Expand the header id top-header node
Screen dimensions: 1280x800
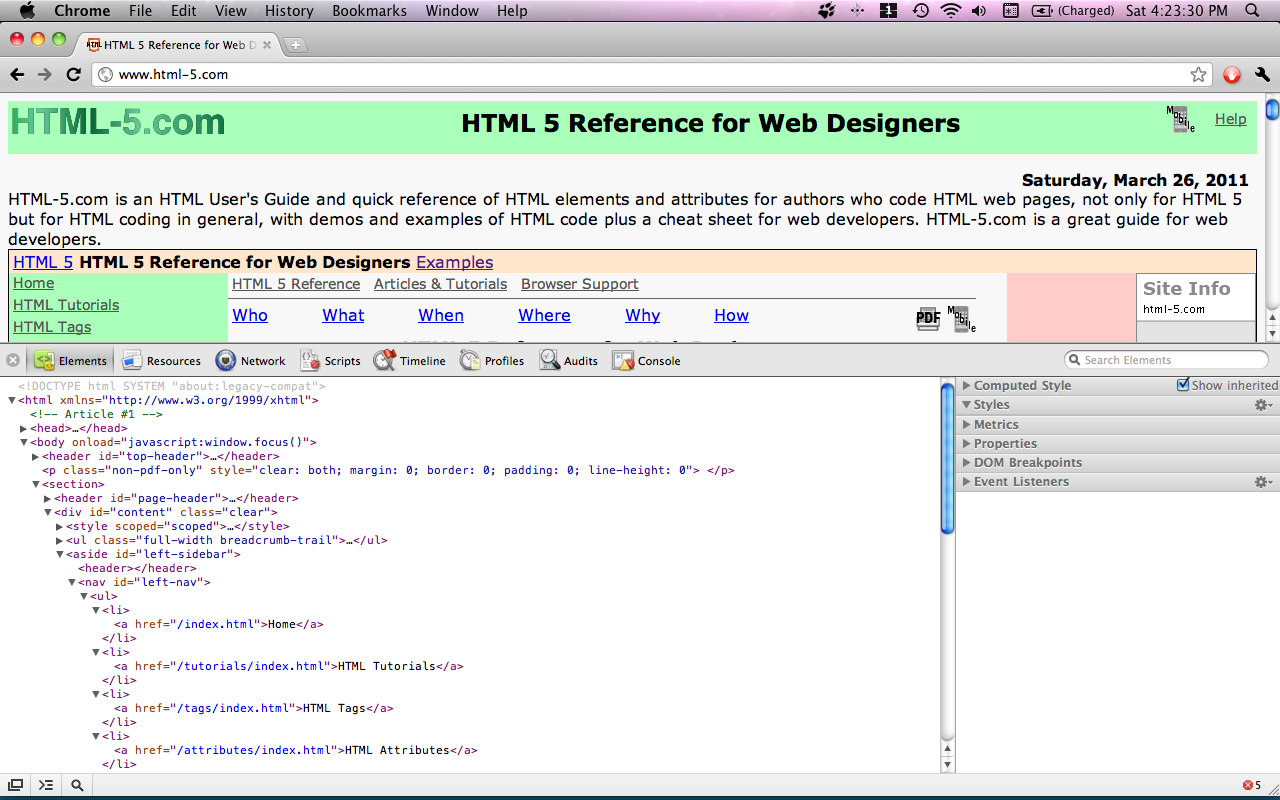point(35,456)
